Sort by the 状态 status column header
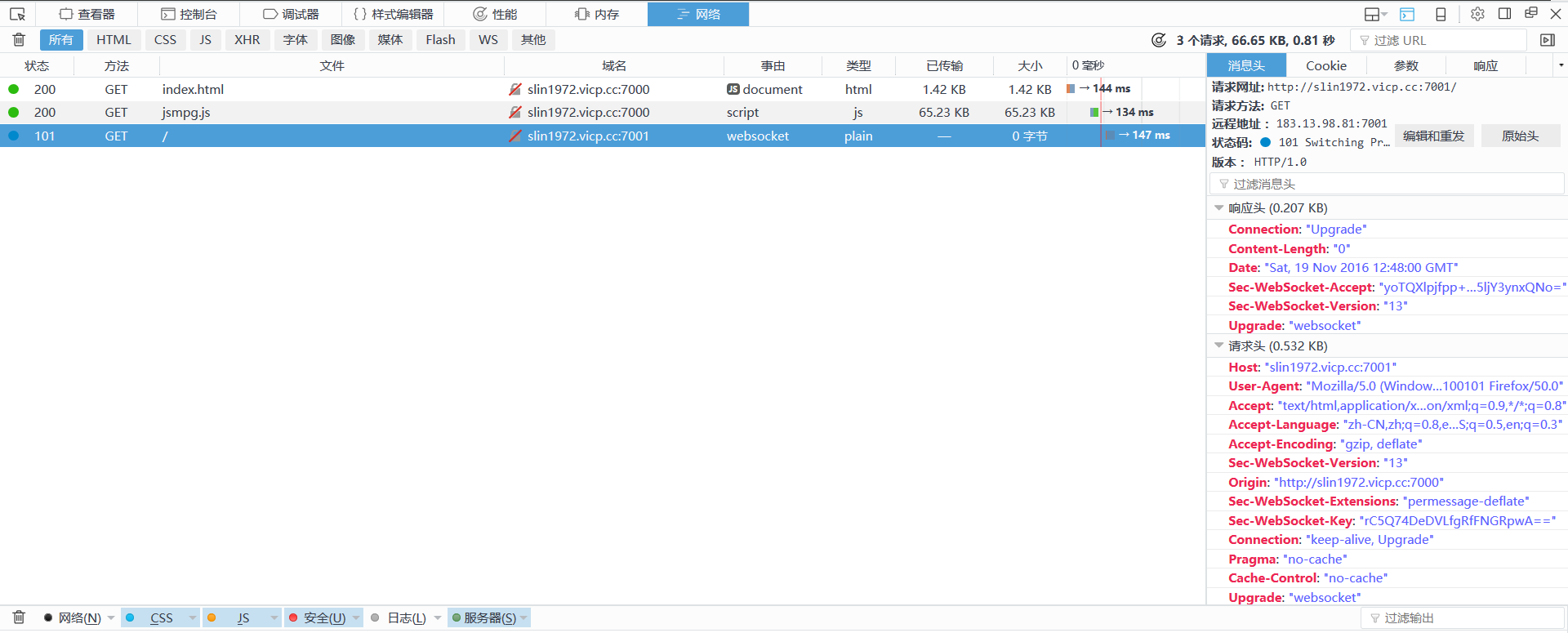 click(37, 65)
